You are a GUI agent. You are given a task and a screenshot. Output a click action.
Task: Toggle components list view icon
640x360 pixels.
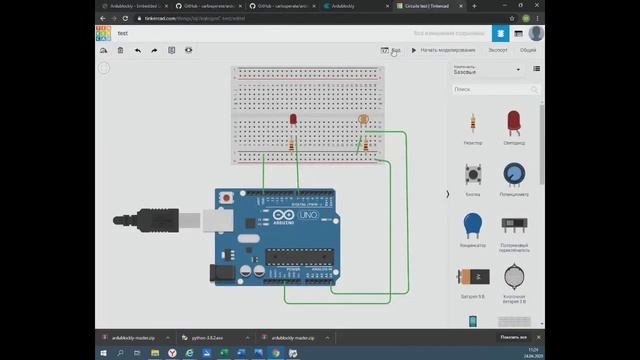(536, 69)
